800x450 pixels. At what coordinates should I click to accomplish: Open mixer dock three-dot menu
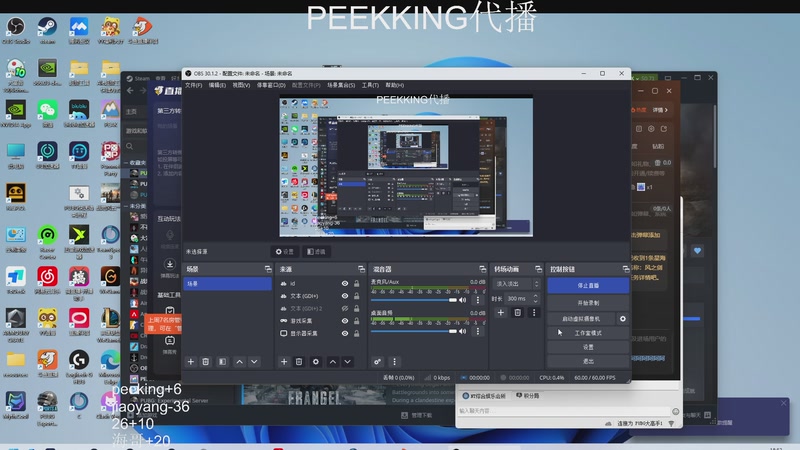tap(394, 362)
